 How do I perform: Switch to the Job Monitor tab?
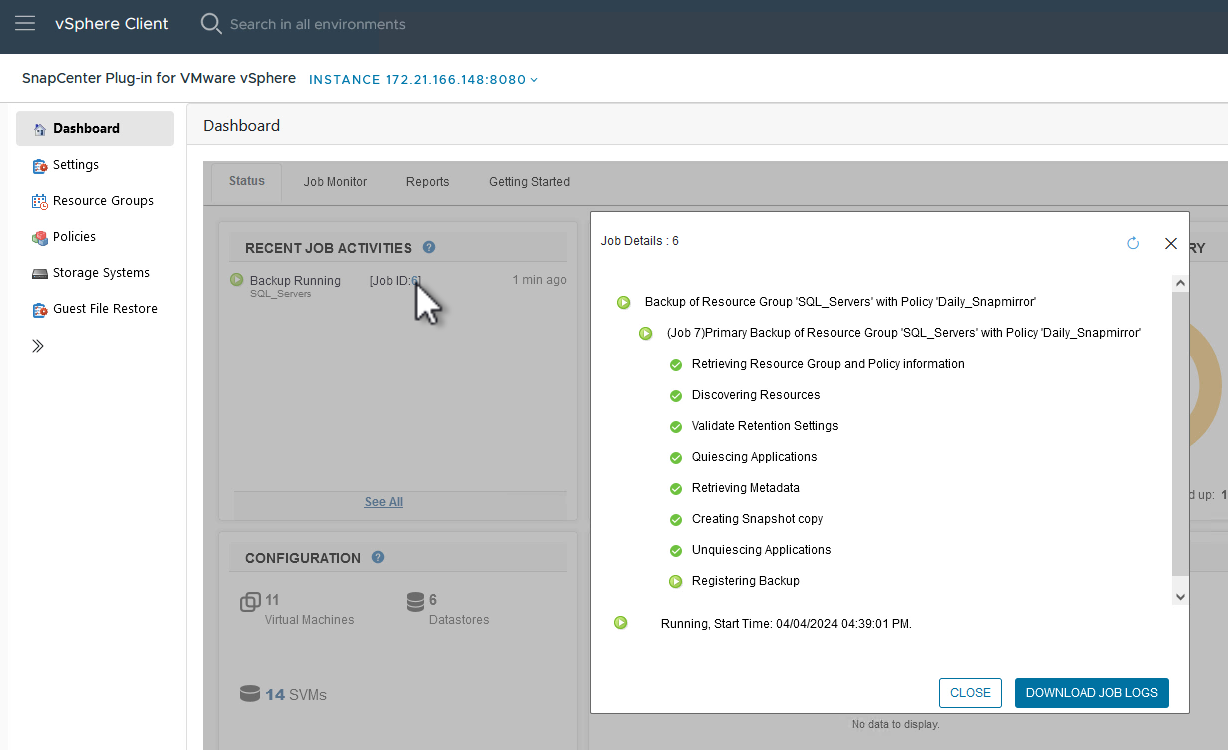335,181
